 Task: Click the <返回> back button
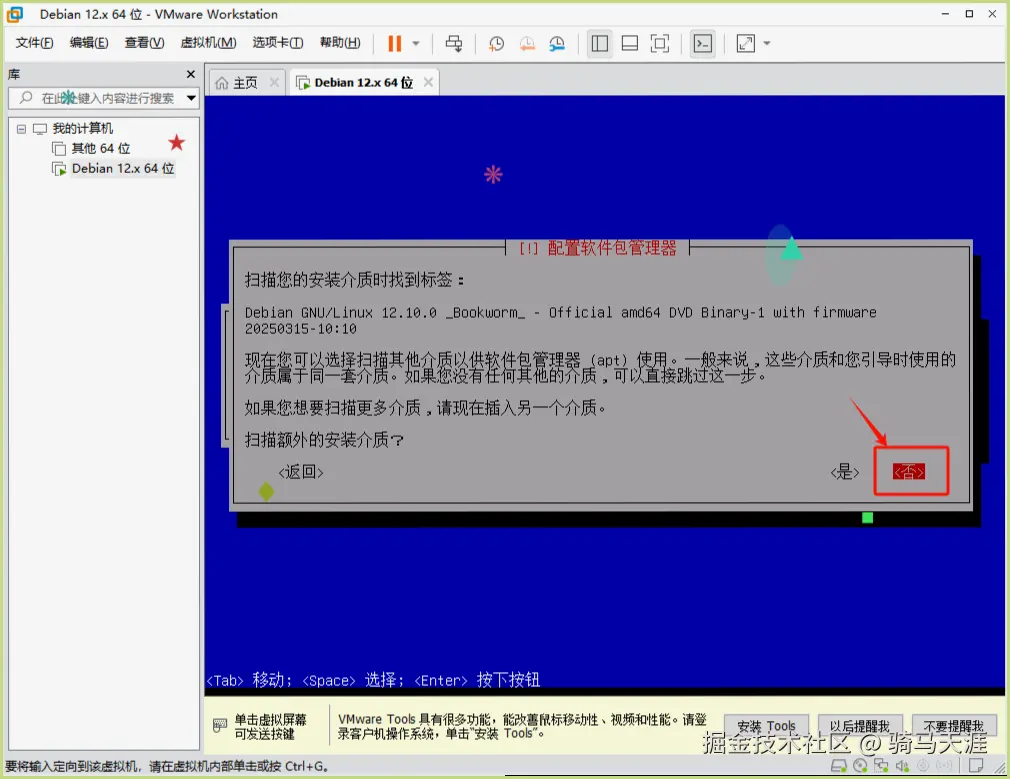coord(301,472)
